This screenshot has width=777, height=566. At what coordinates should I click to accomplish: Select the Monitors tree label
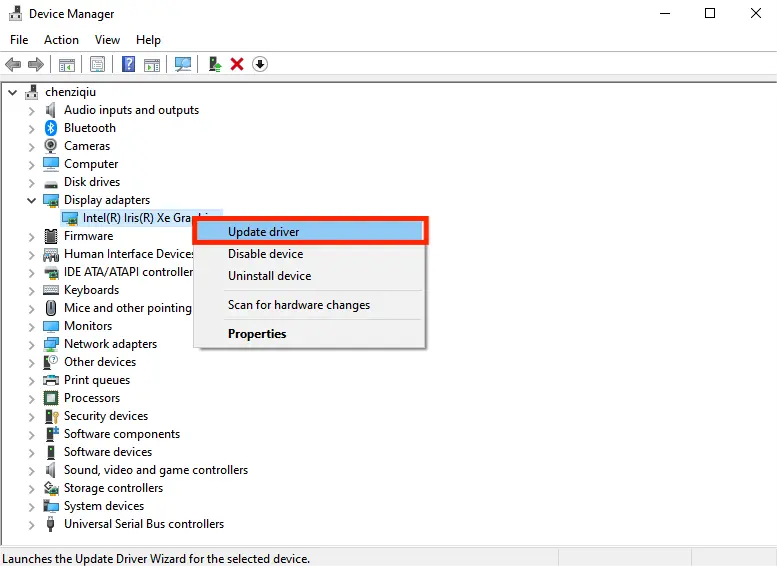[88, 326]
